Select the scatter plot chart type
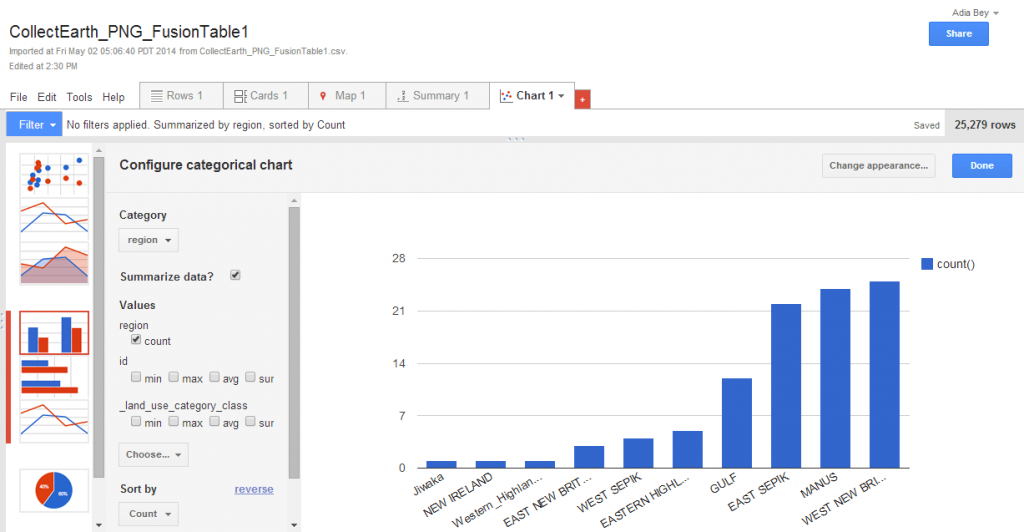Screen dimensions: 1024x532 pyautogui.click(x=54, y=174)
